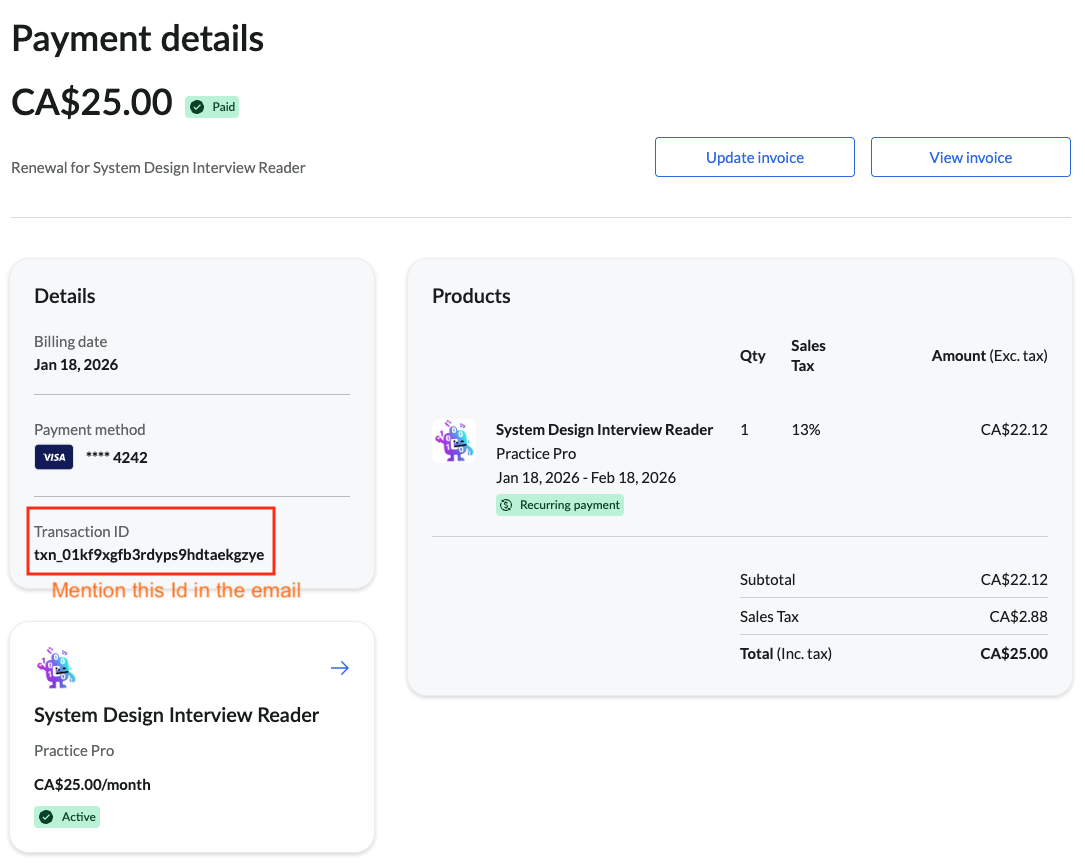Click the System Design Interview Reader product thumbnail

click(455, 440)
